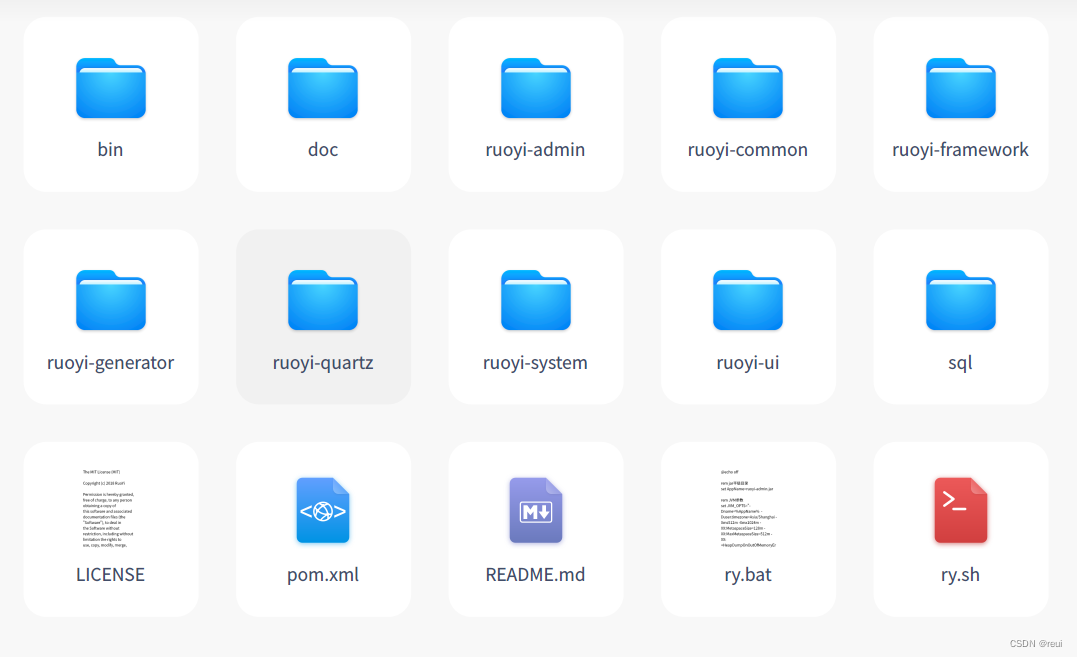1077x657 pixels.
Task: Click the 'doc' folder name label
Action: coord(323,150)
